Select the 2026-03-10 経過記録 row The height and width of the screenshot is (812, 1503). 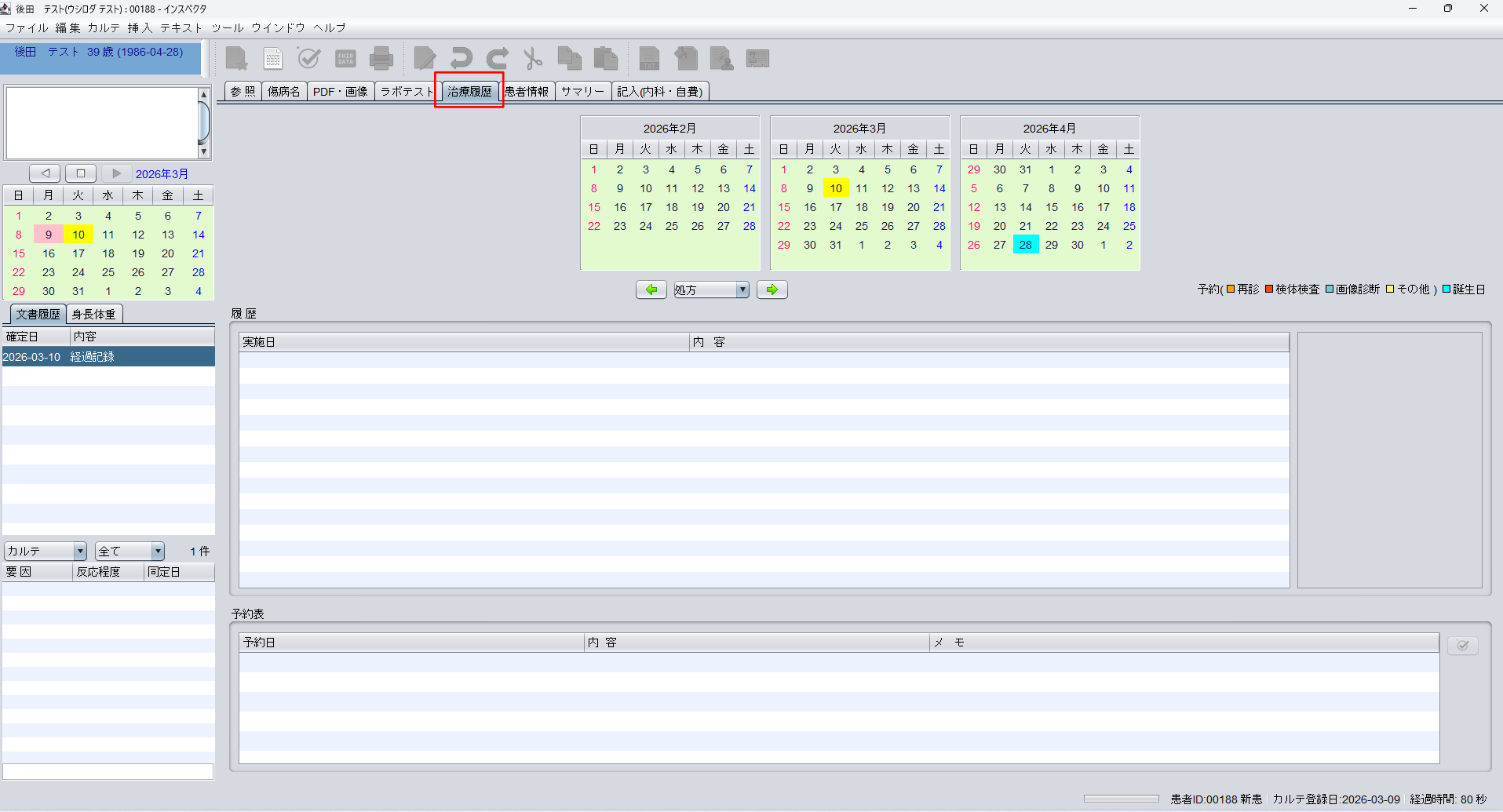coord(108,357)
